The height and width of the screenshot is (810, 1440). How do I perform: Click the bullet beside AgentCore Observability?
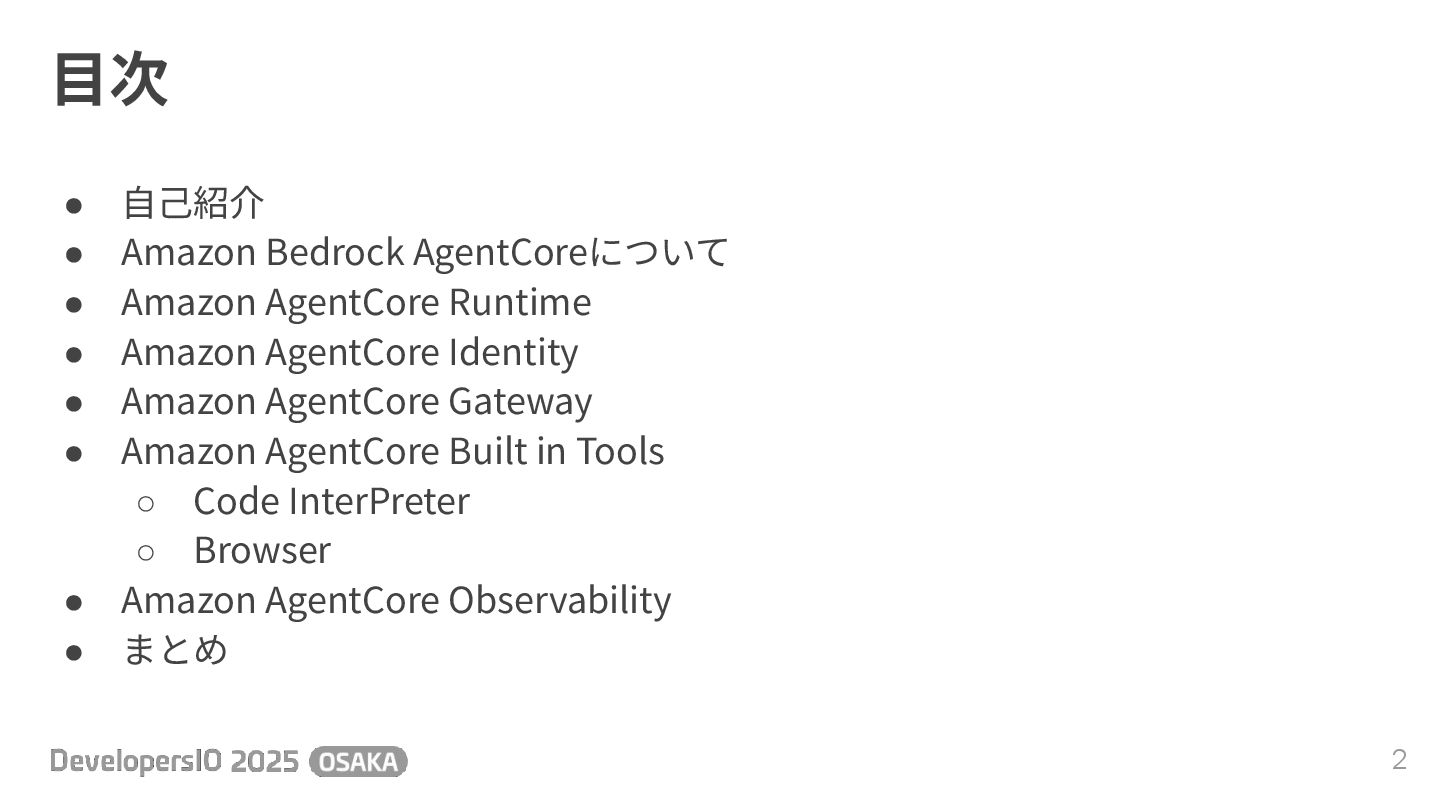tap(73, 602)
